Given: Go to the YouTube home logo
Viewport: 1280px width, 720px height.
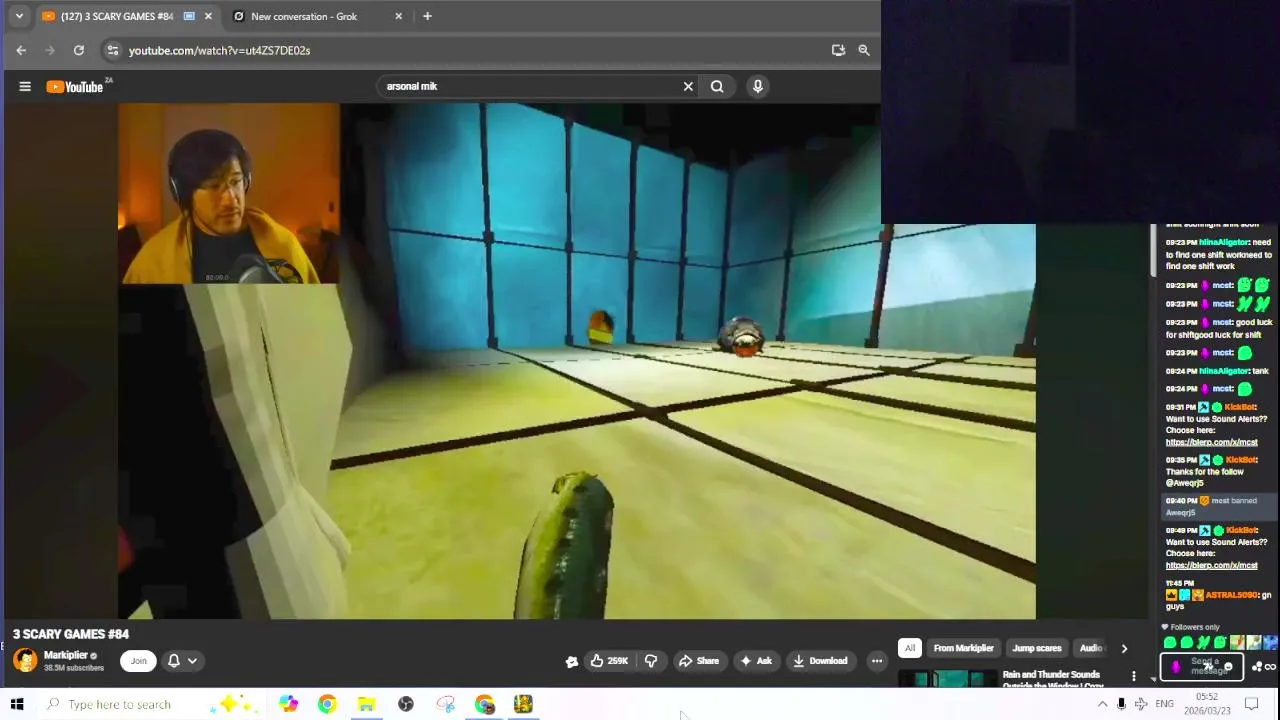Looking at the screenshot, I should (75, 87).
